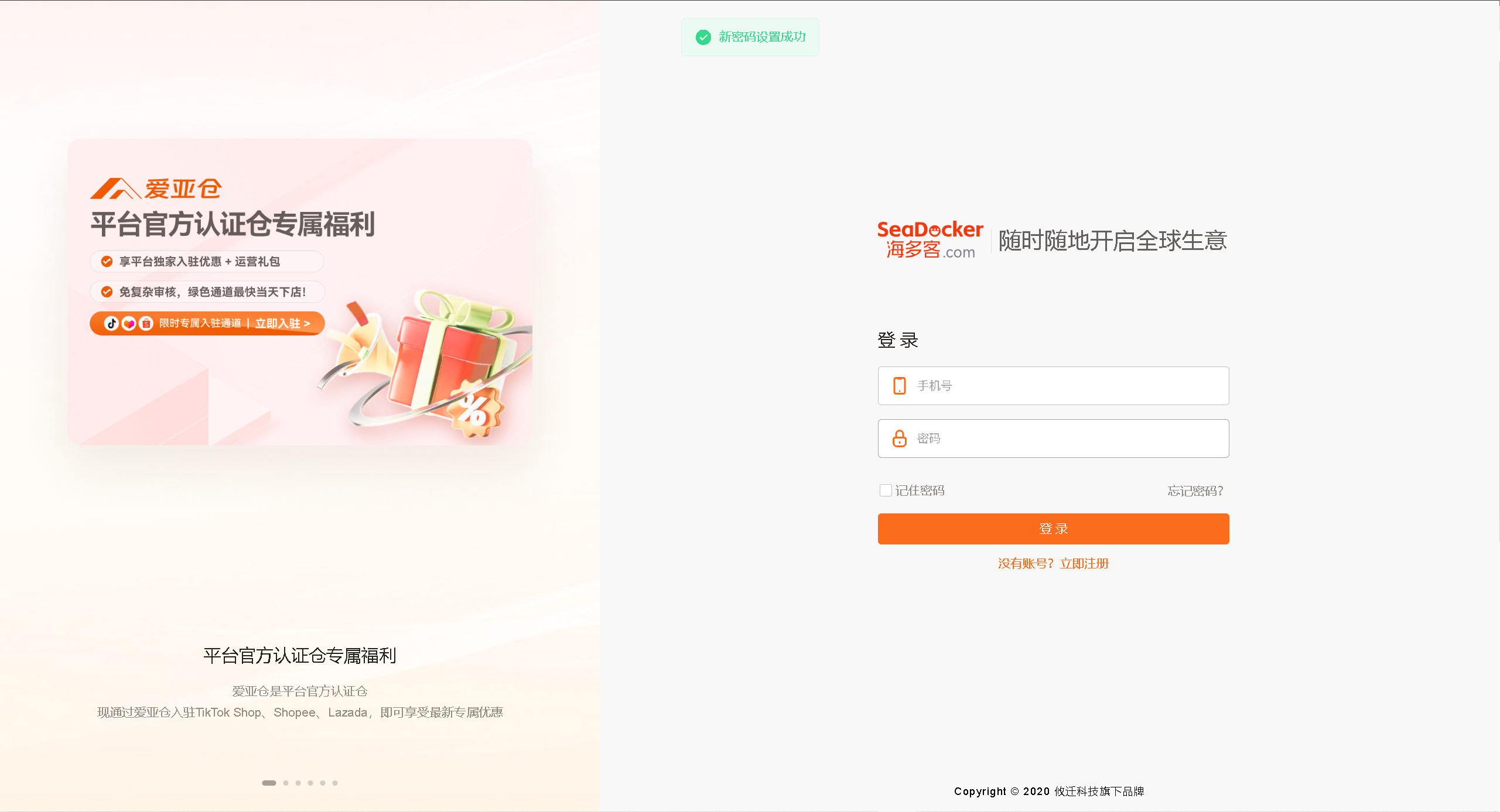The height and width of the screenshot is (812, 1500).
Task: Click the TikTok icon in the orange banner button
Action: 111,323
